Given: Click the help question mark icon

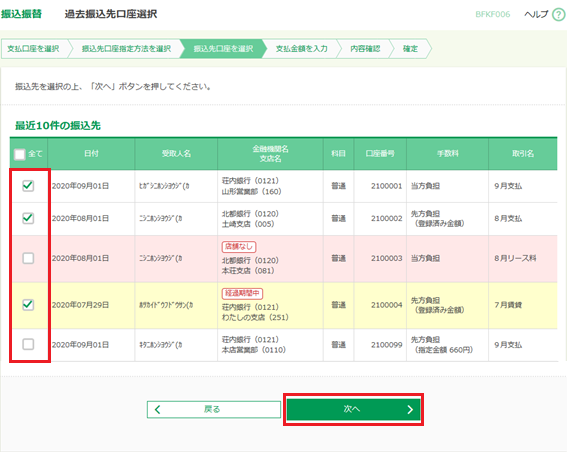Looking at the screenshot, I should coord(559,14).
